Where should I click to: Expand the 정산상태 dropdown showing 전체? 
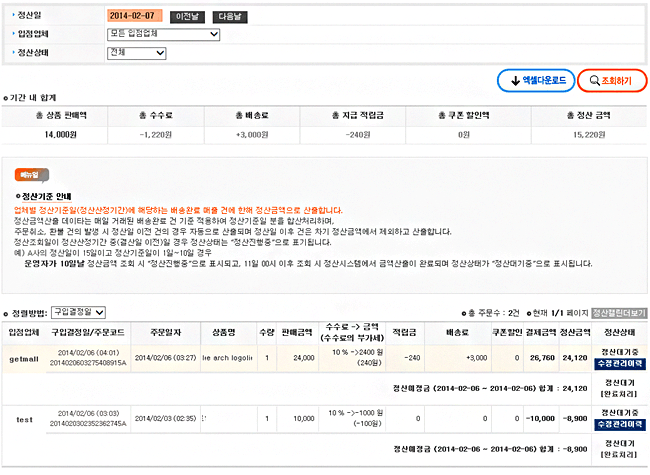[x=136, y=53]
